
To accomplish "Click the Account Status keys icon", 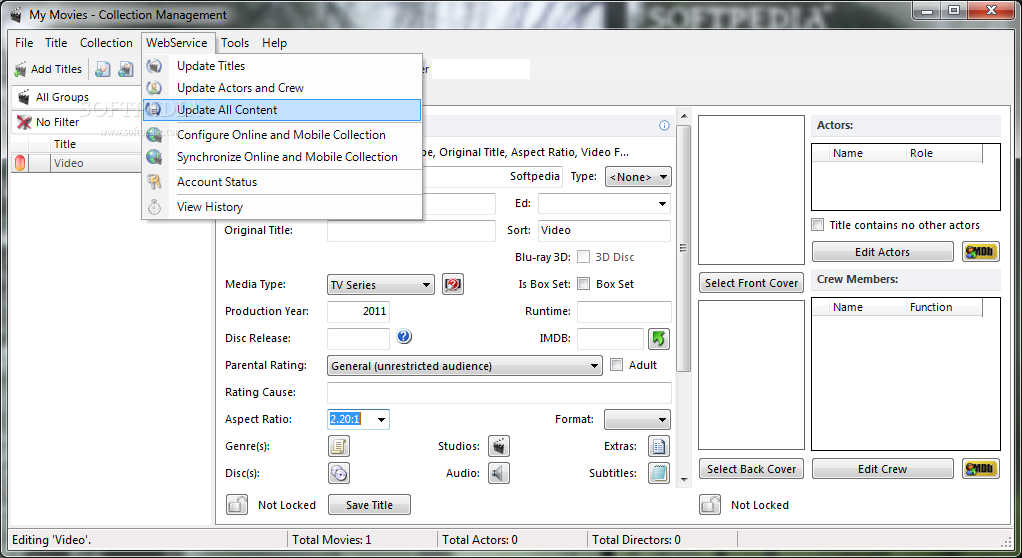I will 154,182.
